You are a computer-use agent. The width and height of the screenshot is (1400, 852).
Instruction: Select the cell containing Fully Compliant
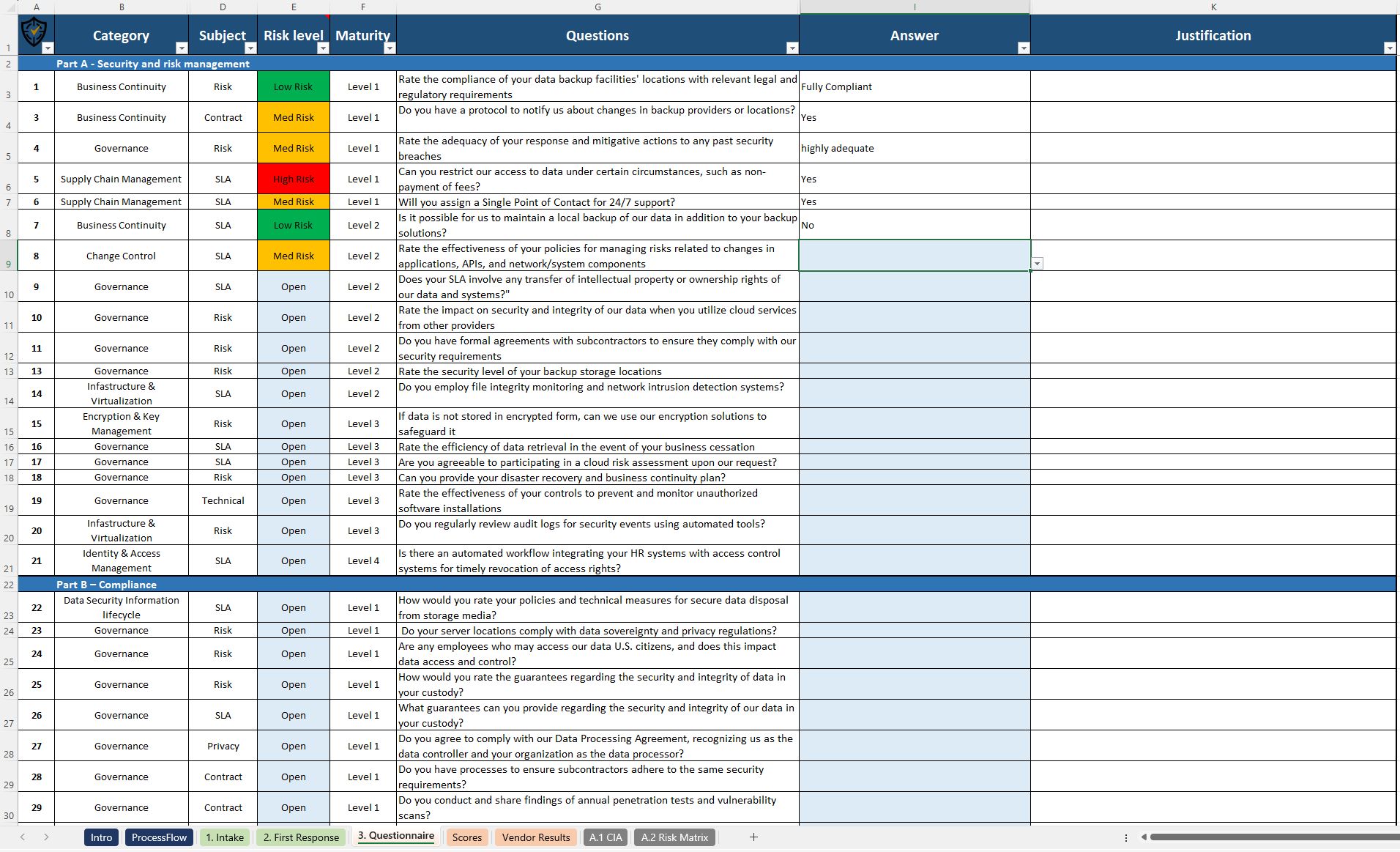tap(914, 86)
